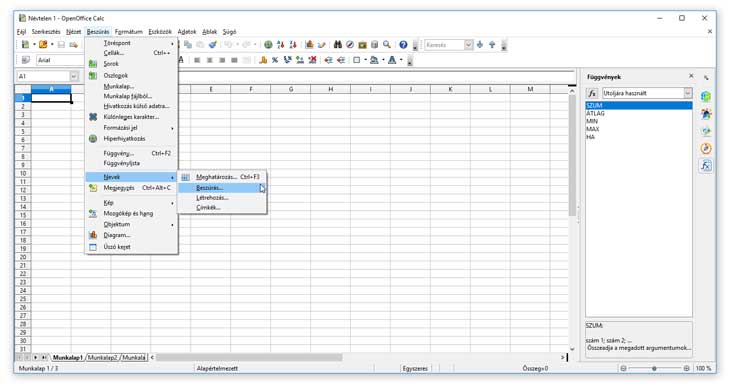This screenshot has width=730, height=387.
Task: Open the Font Color dropdown arrow
Action: [401, 60]
